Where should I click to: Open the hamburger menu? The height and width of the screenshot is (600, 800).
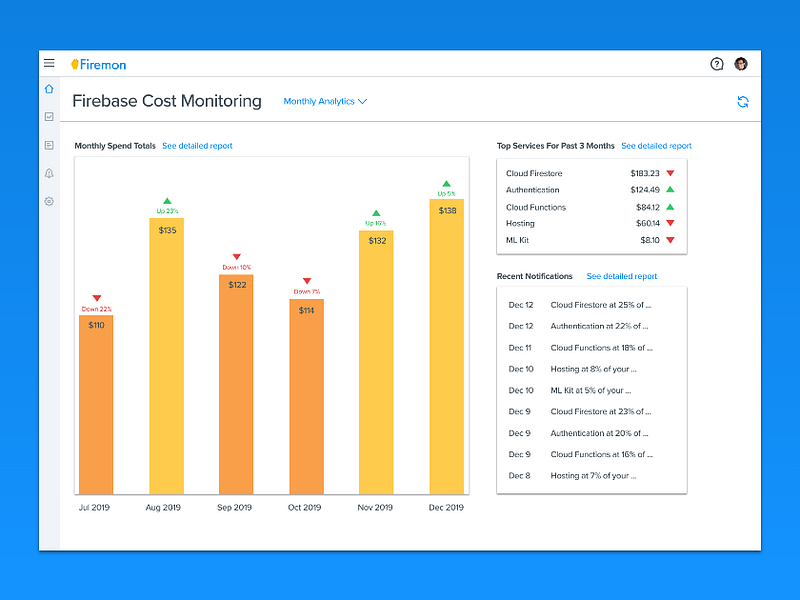pyautogui.click(x=49, y=63)
